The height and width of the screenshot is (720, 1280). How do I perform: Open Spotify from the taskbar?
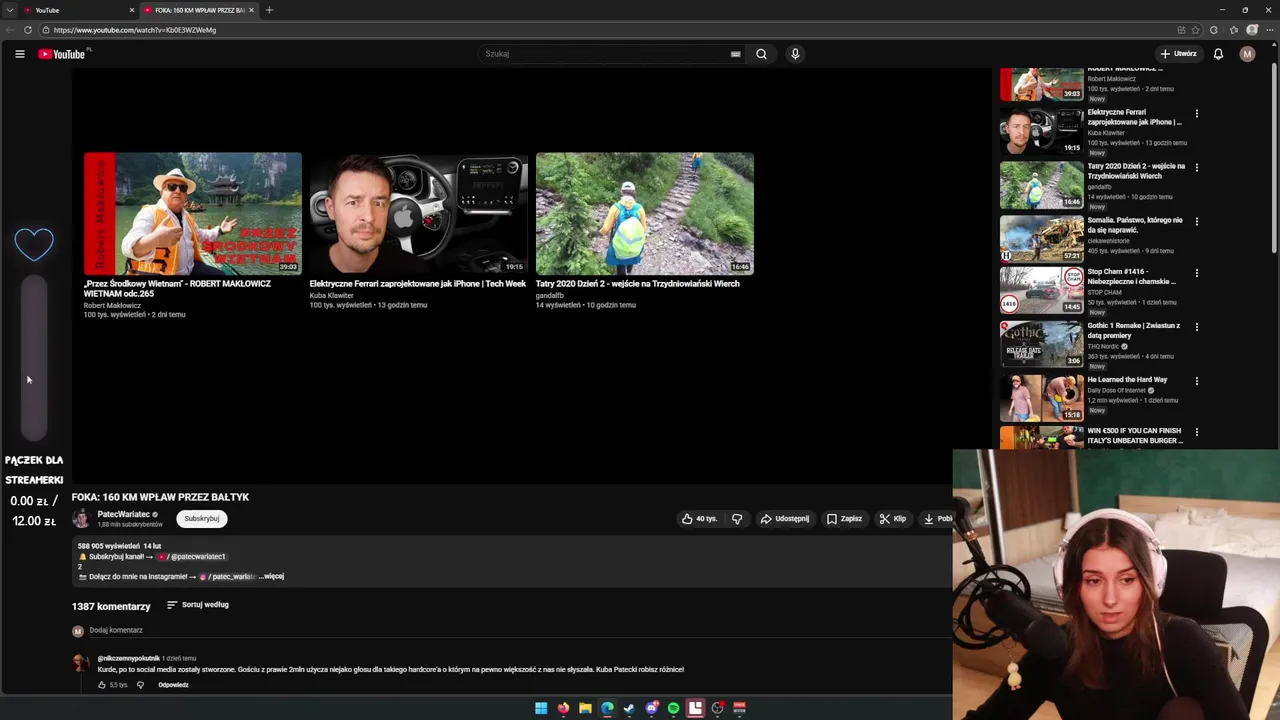(x=673, y=708)
